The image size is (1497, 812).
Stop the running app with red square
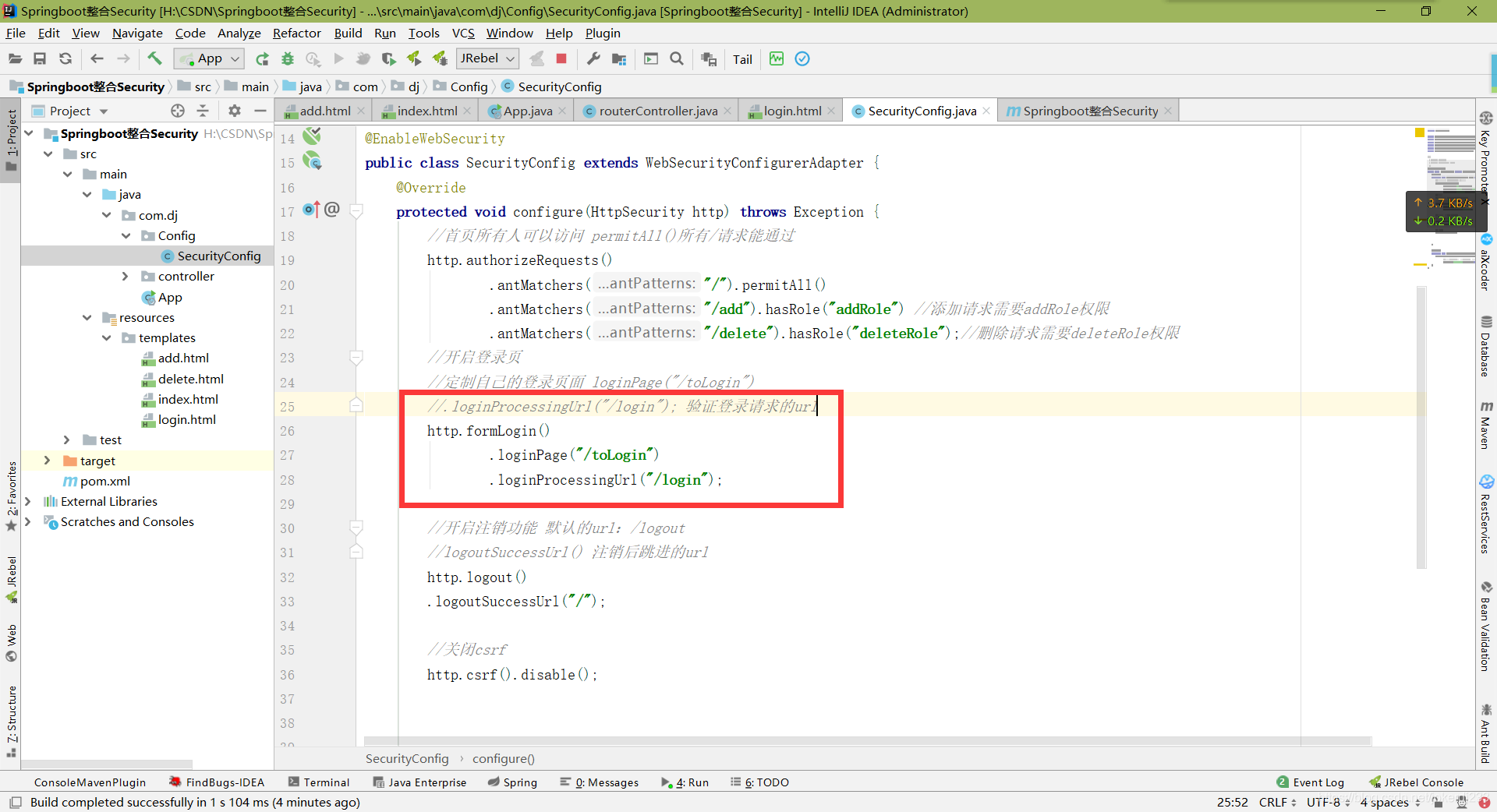pyautogui.click(x=561, y=58)
